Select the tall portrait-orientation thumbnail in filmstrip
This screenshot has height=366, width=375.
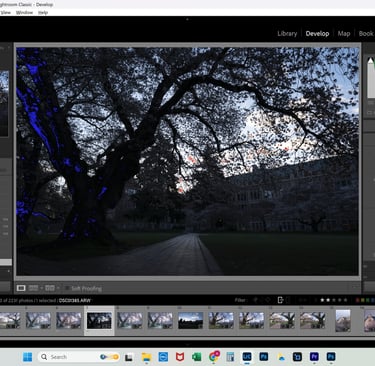click(x=343, y=320)
